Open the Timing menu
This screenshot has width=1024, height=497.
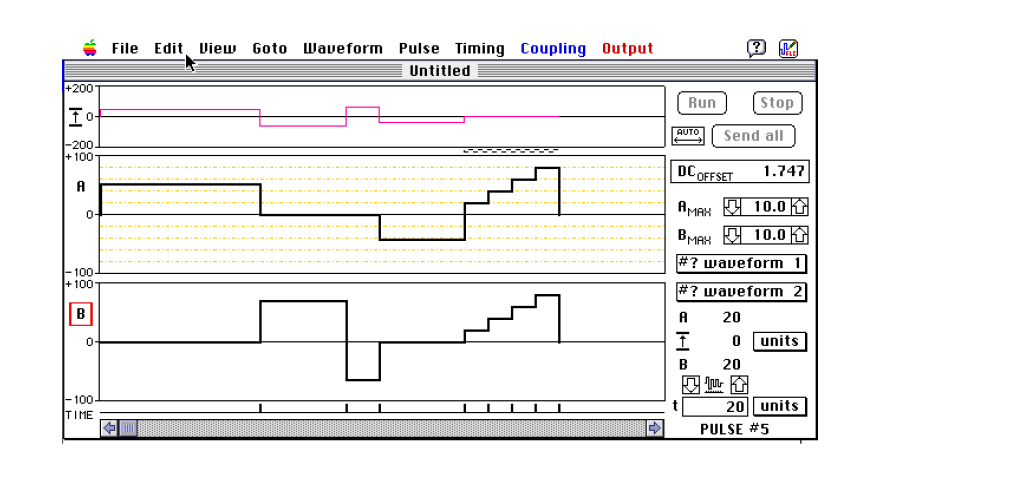[x=480, y=48]
